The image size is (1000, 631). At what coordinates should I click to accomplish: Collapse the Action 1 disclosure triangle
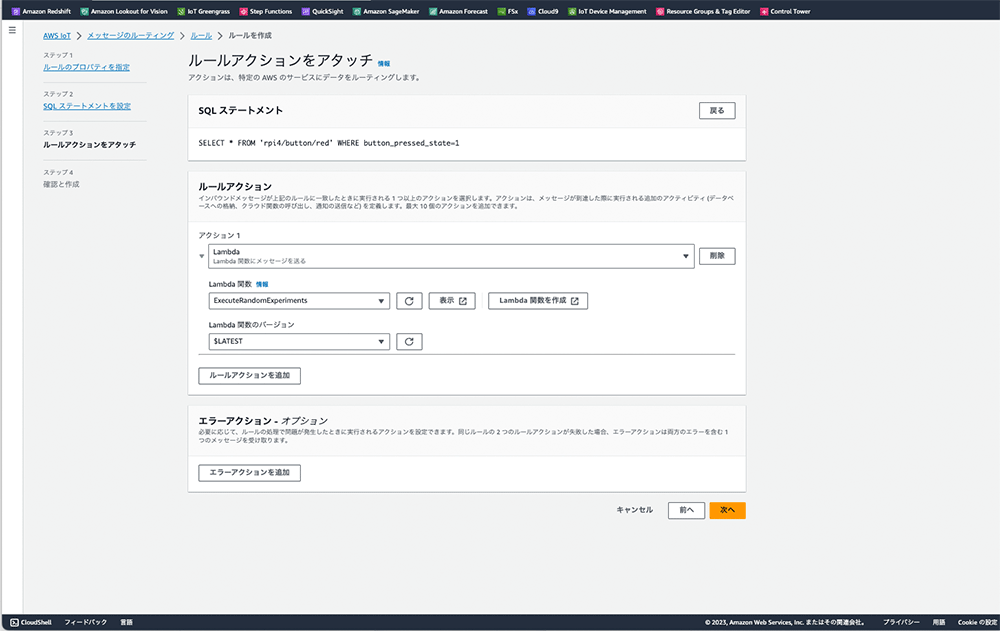202,256
